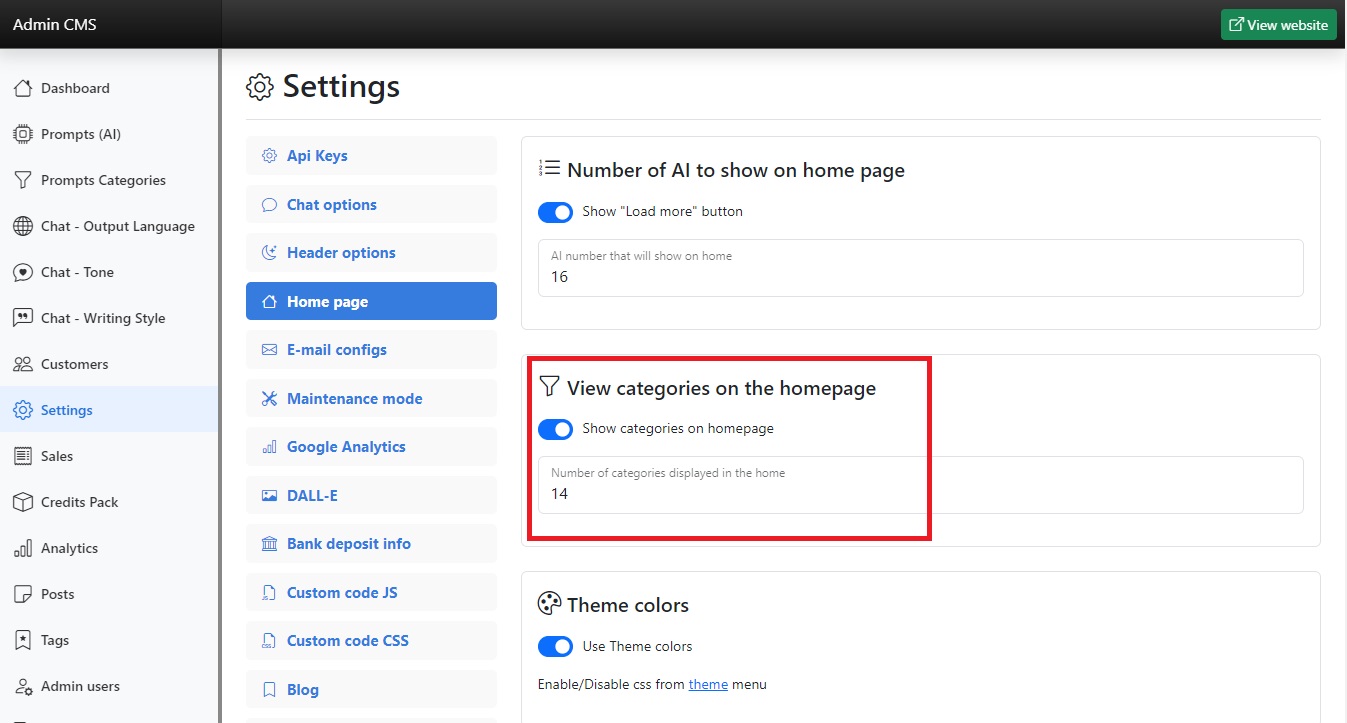The width and height of the screenshot is (1347, 723).
Task: Click the Maintenance mode tools icon
Action: pyautogui.click(x=269, y=399)
